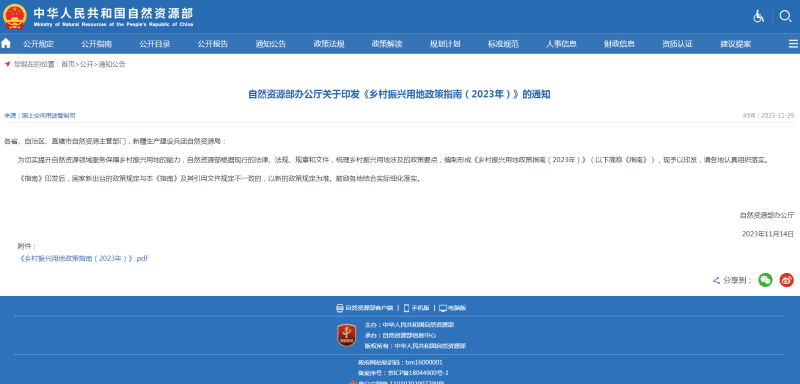Download the 乡村振兴用地政策指南 pdf attachment
This screenshot has height=384, width=800.
83,259
